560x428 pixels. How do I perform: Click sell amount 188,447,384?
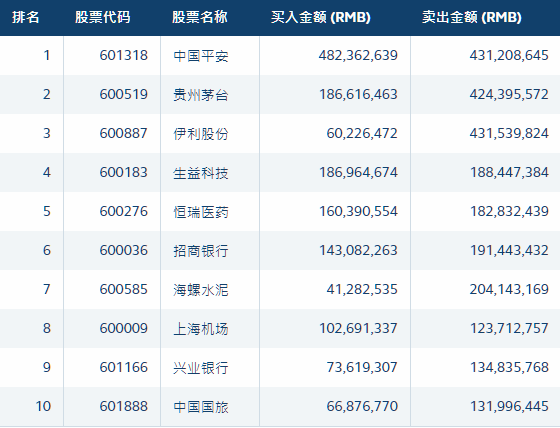pos(509,172)
